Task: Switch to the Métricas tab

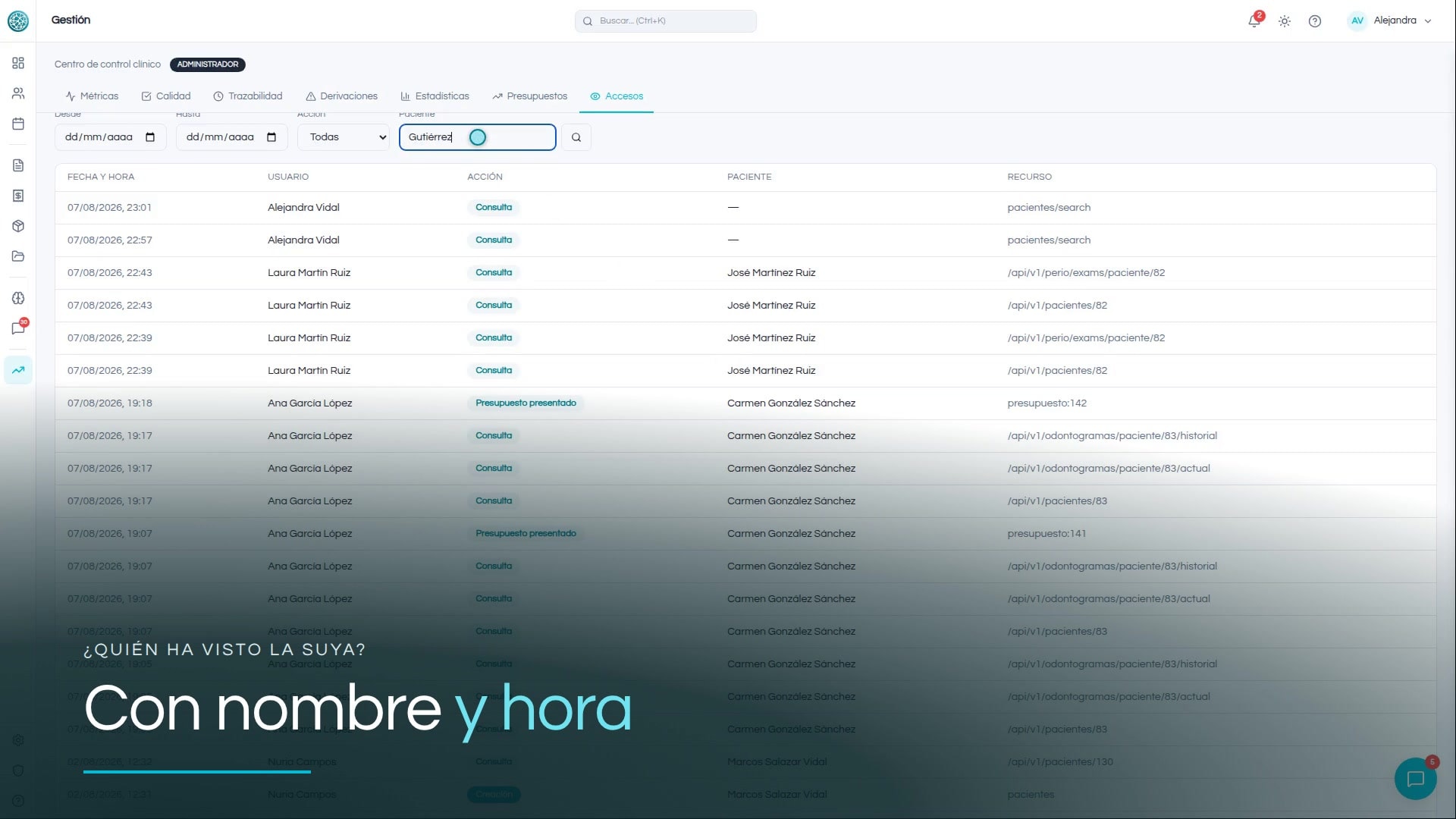Action: click(92, 96)
